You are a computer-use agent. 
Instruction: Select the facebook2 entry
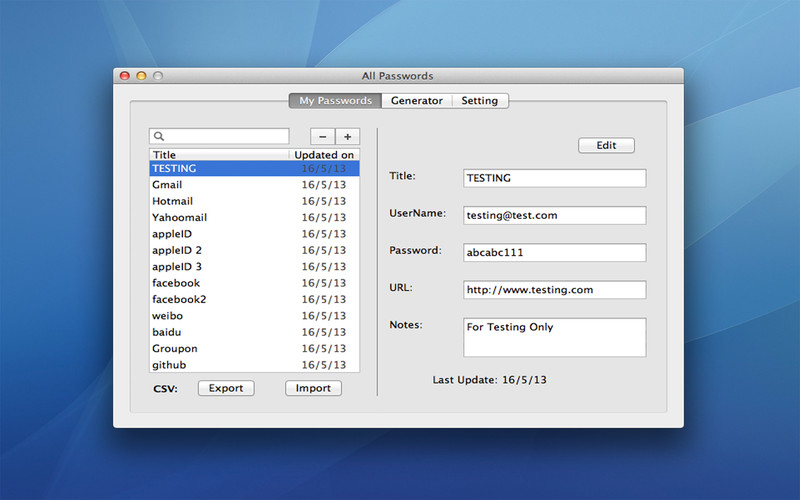coord(255,299)
